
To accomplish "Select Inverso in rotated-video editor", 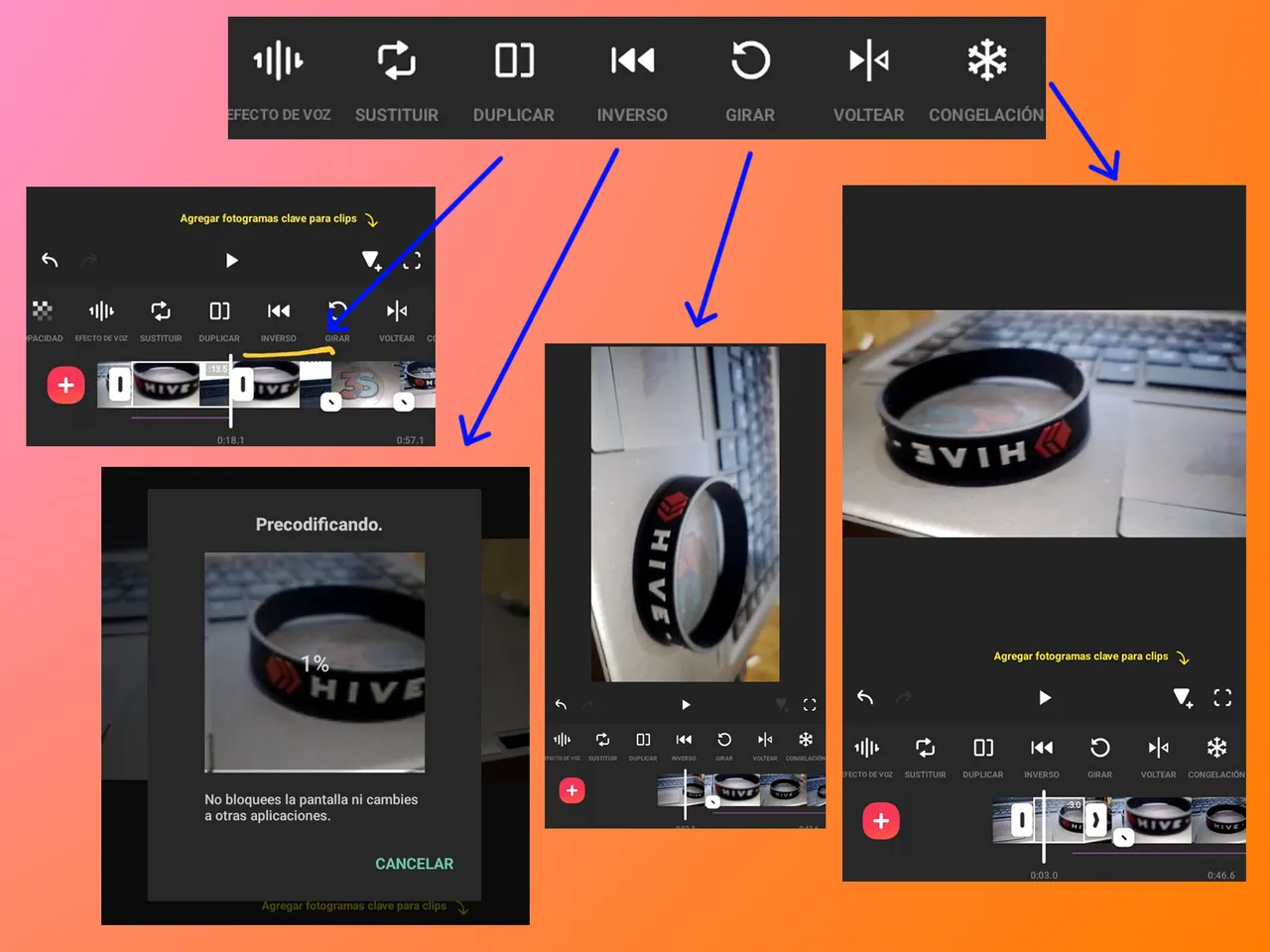I will (684, 747).
